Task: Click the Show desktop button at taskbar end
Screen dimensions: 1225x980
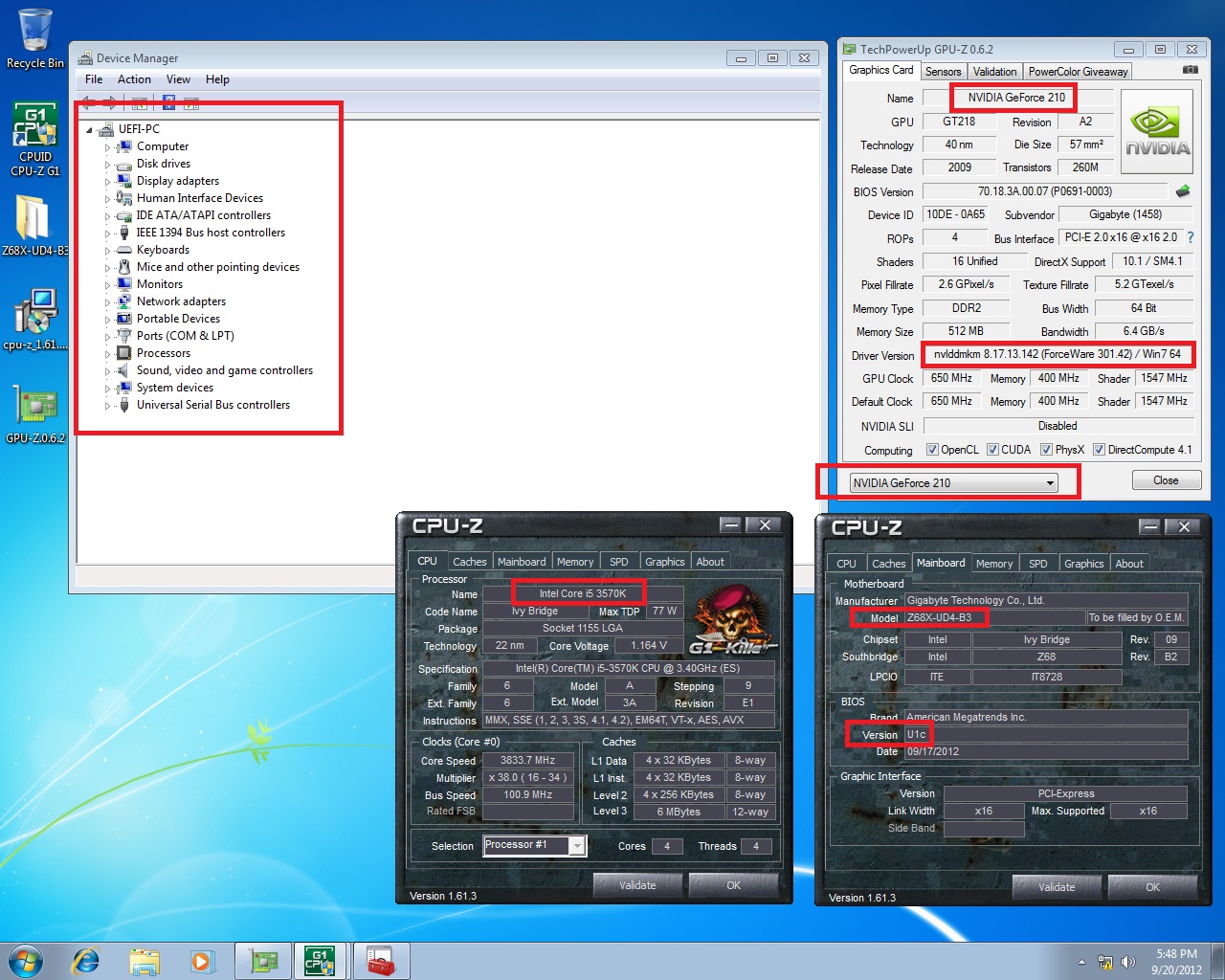Action: click(x=1218, y=961)
